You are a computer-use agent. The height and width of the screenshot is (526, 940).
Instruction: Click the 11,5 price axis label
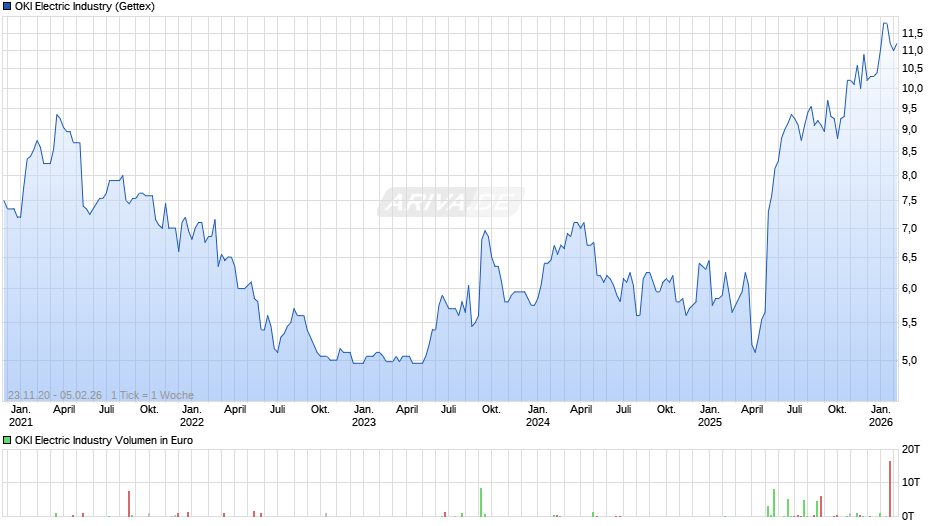(x=912, y=34)
